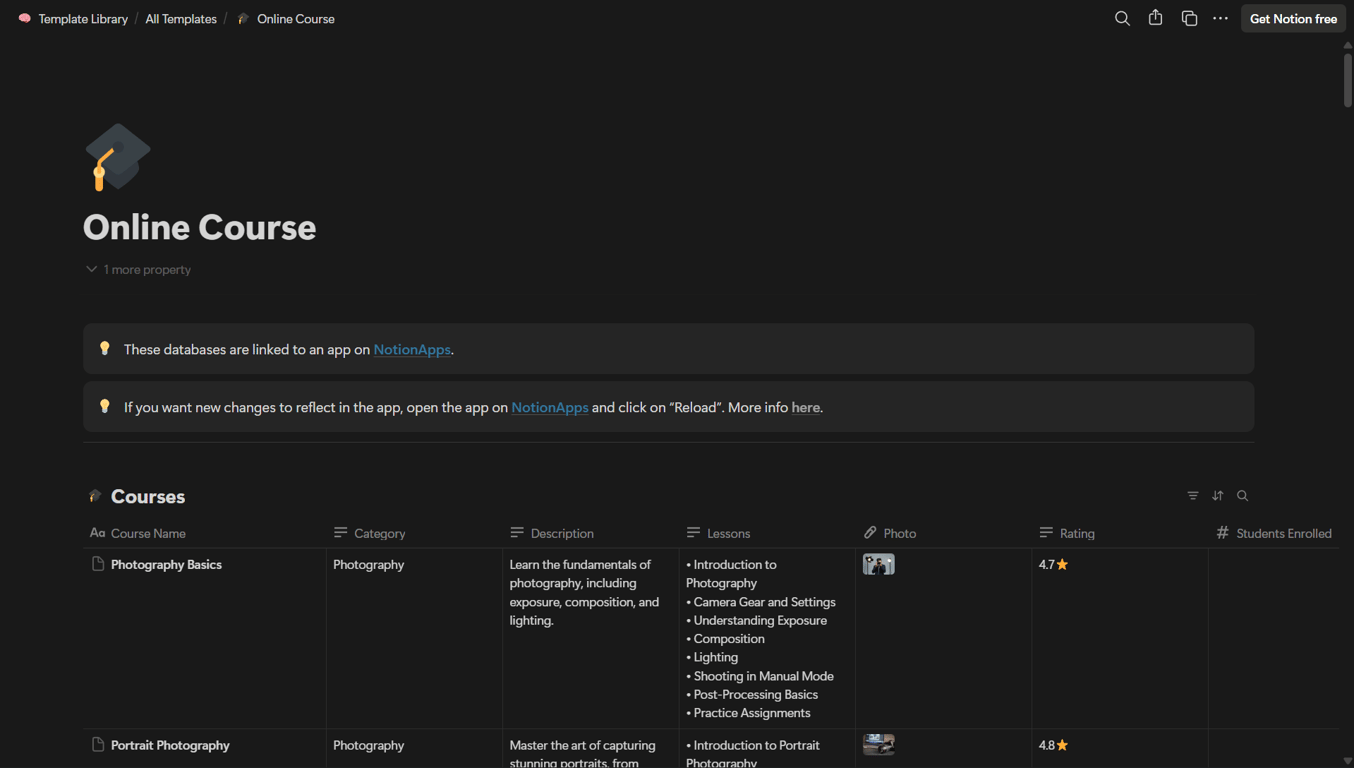Open the Courses filter icon

click(1193, 496)
